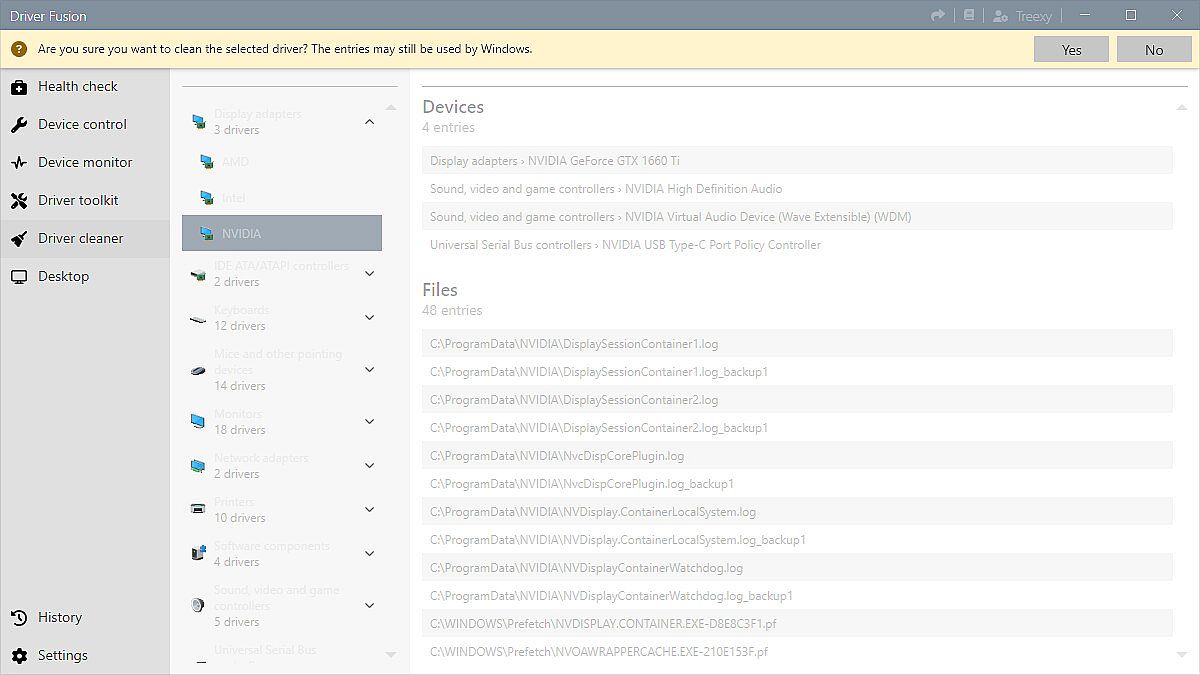The image size is (1200, 675).
Task: Open History via its clock icon
Action: click(19, 618)
